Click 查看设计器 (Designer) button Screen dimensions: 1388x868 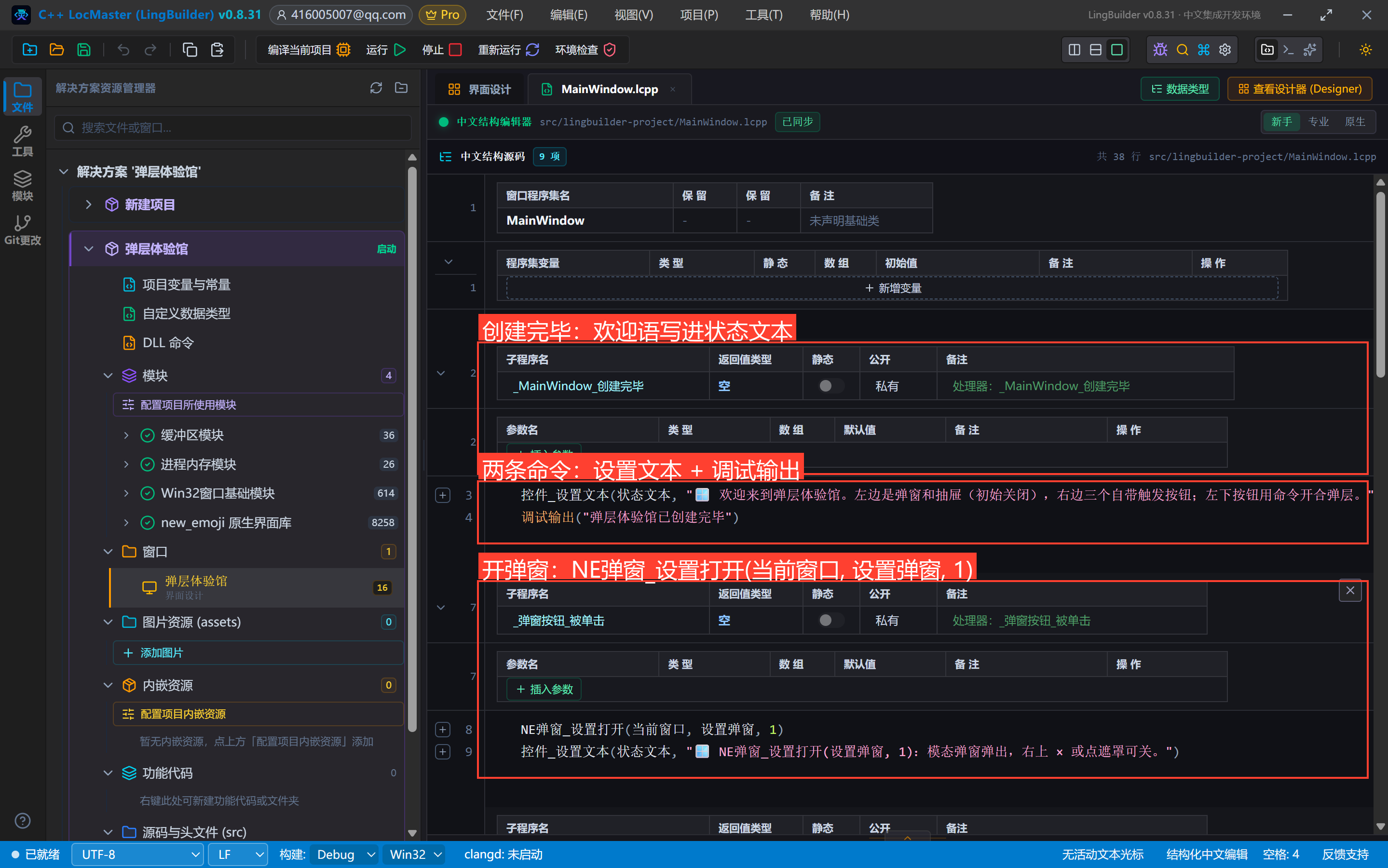(x=1300, y=89)
